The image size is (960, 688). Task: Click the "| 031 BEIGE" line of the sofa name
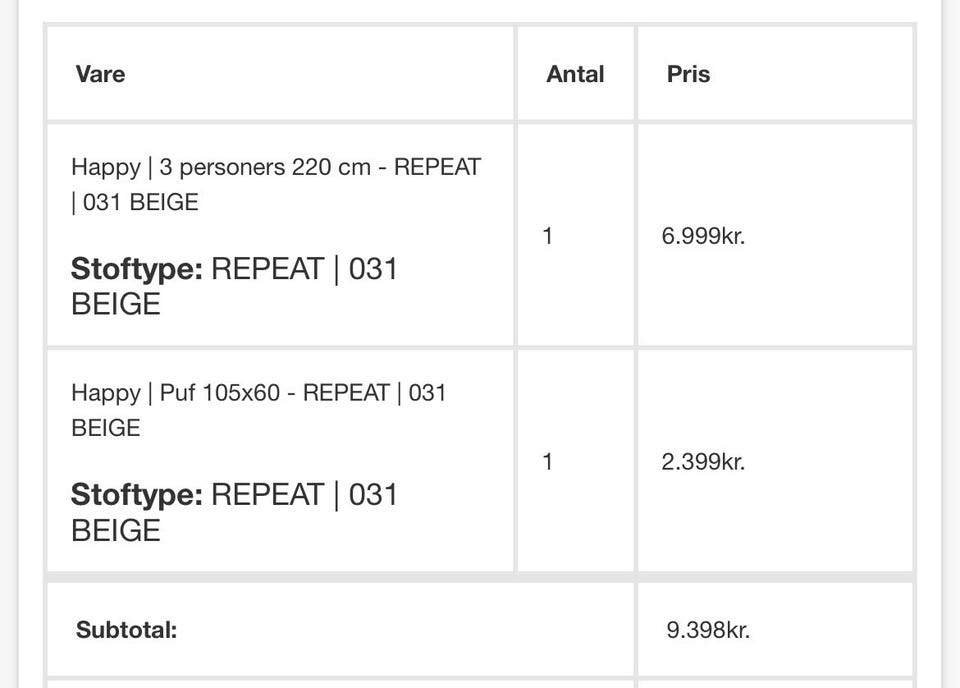135,202
